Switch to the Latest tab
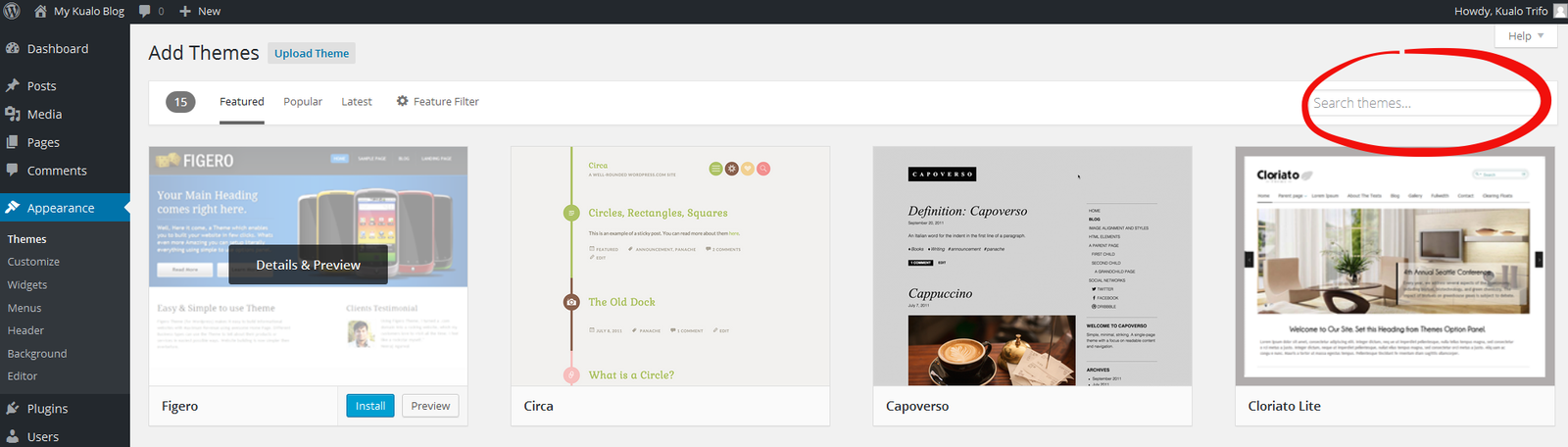Screen dimensions: 1568x447 pos(357,102)
